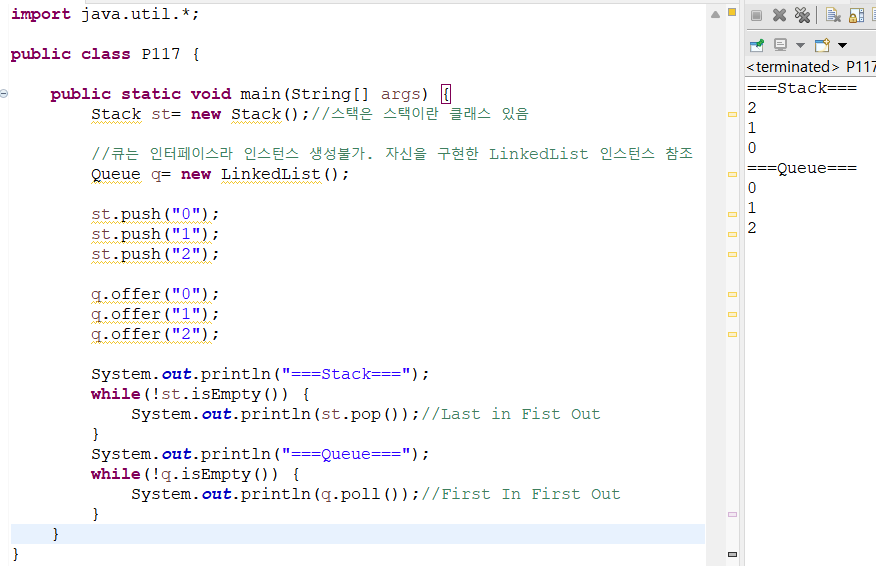Open dropdown next to Display Selected Console
Image resolution: width=876 pixels, height=566 pixels.
pos(800,45)
